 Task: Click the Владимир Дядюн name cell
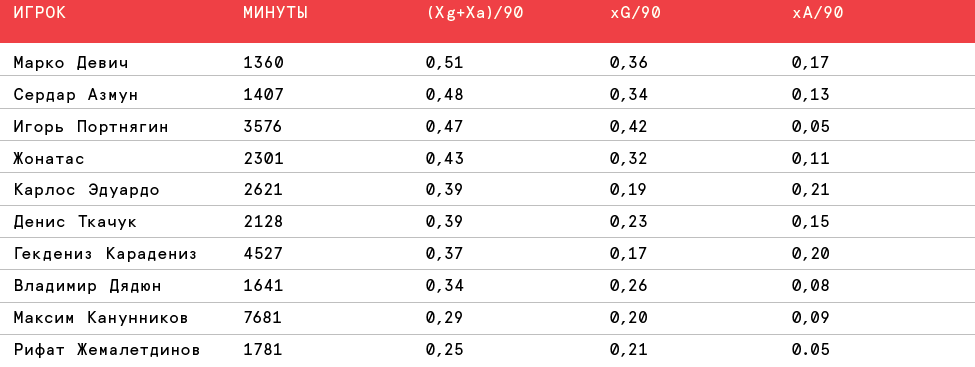(88, 286)
